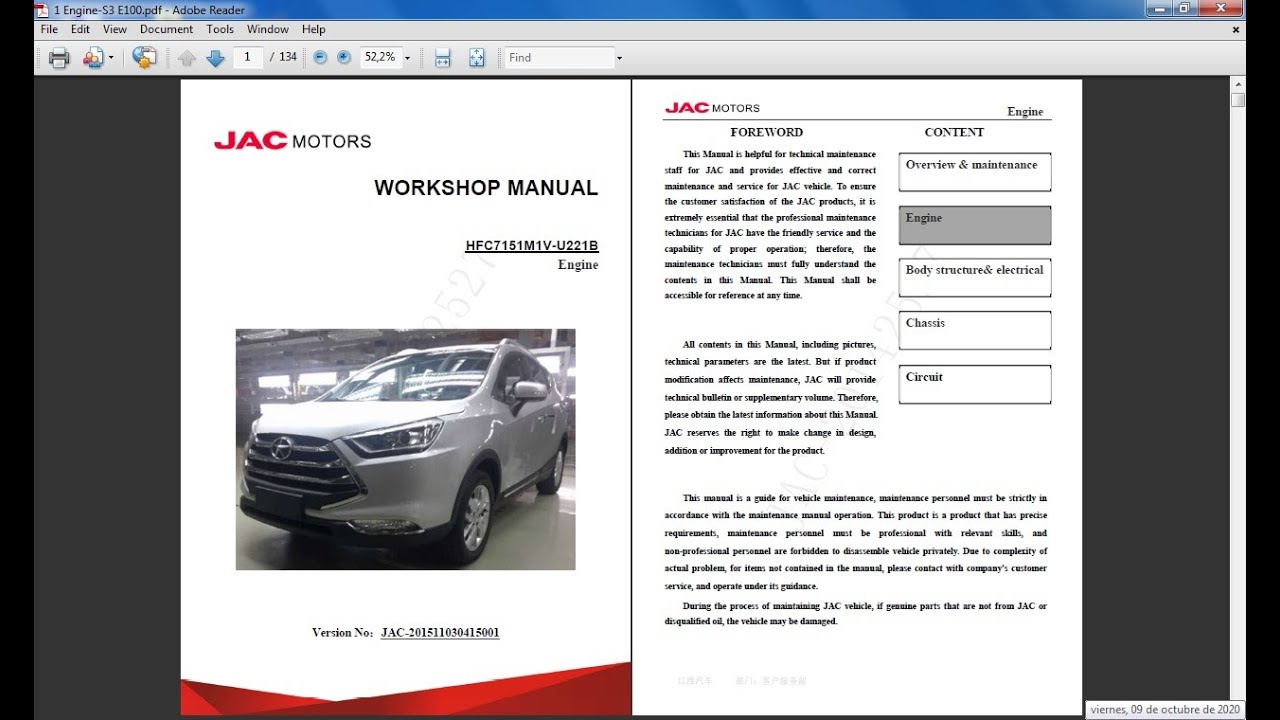This screenshot has height=720, width=1280.
Task: Click the vertical scrollbar up arrow
Action: [1238, 86]
